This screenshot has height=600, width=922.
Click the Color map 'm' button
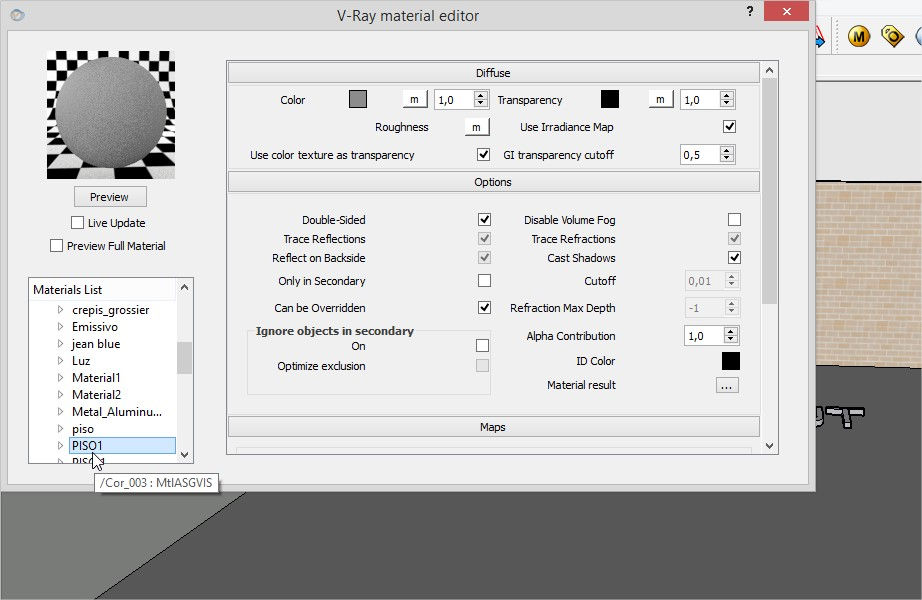pos(415,99)
